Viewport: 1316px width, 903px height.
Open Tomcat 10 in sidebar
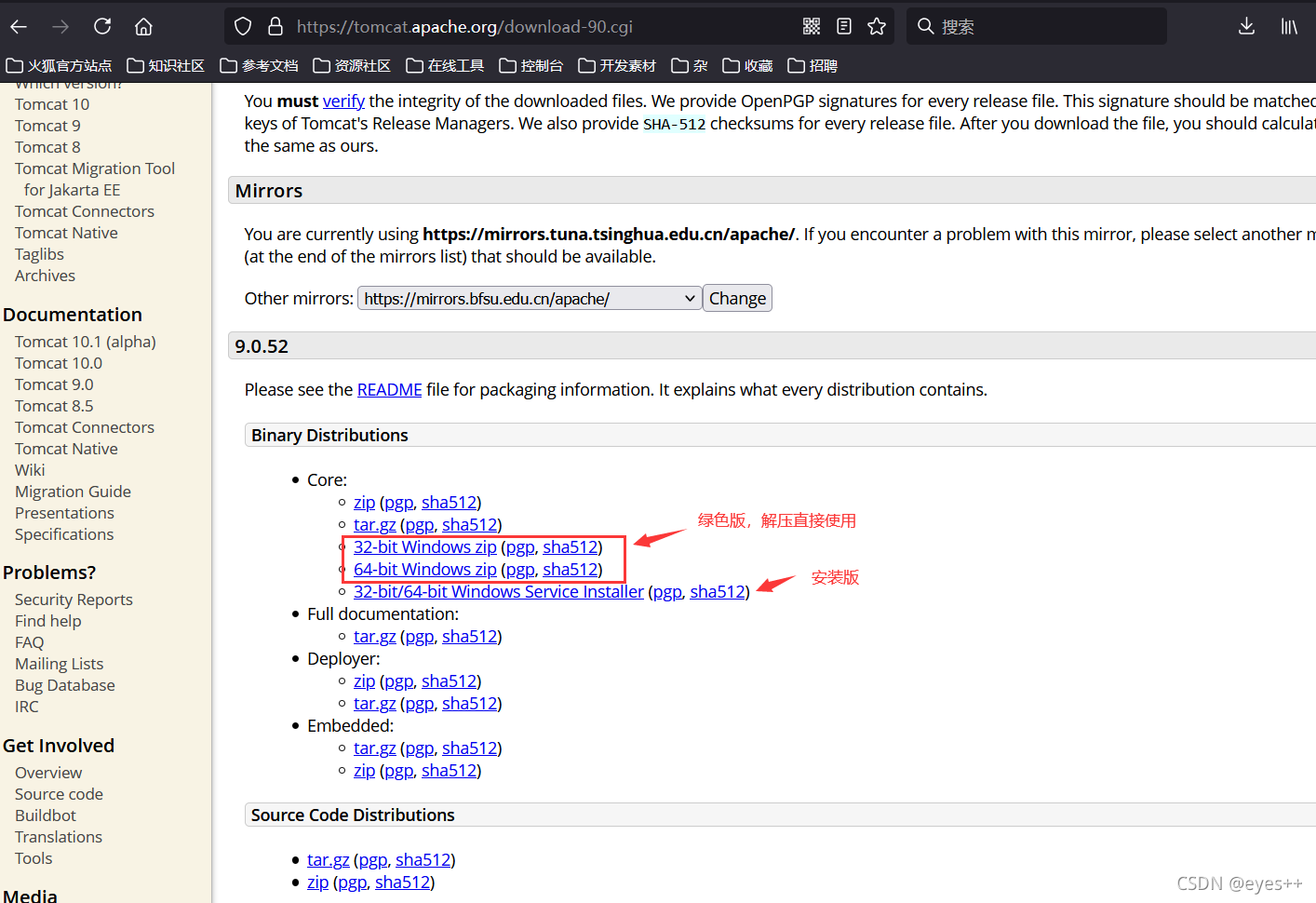point(52,104)
